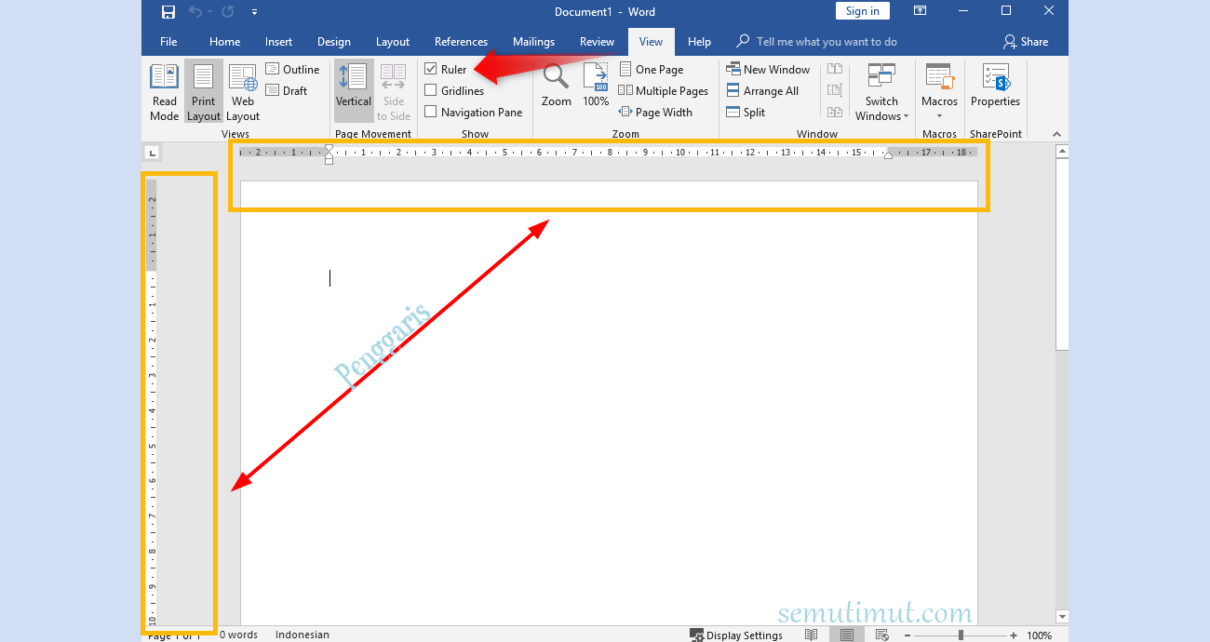Enable the Navigation Pane checkbox
This screenshot has width=1210, height=642.
430,112
